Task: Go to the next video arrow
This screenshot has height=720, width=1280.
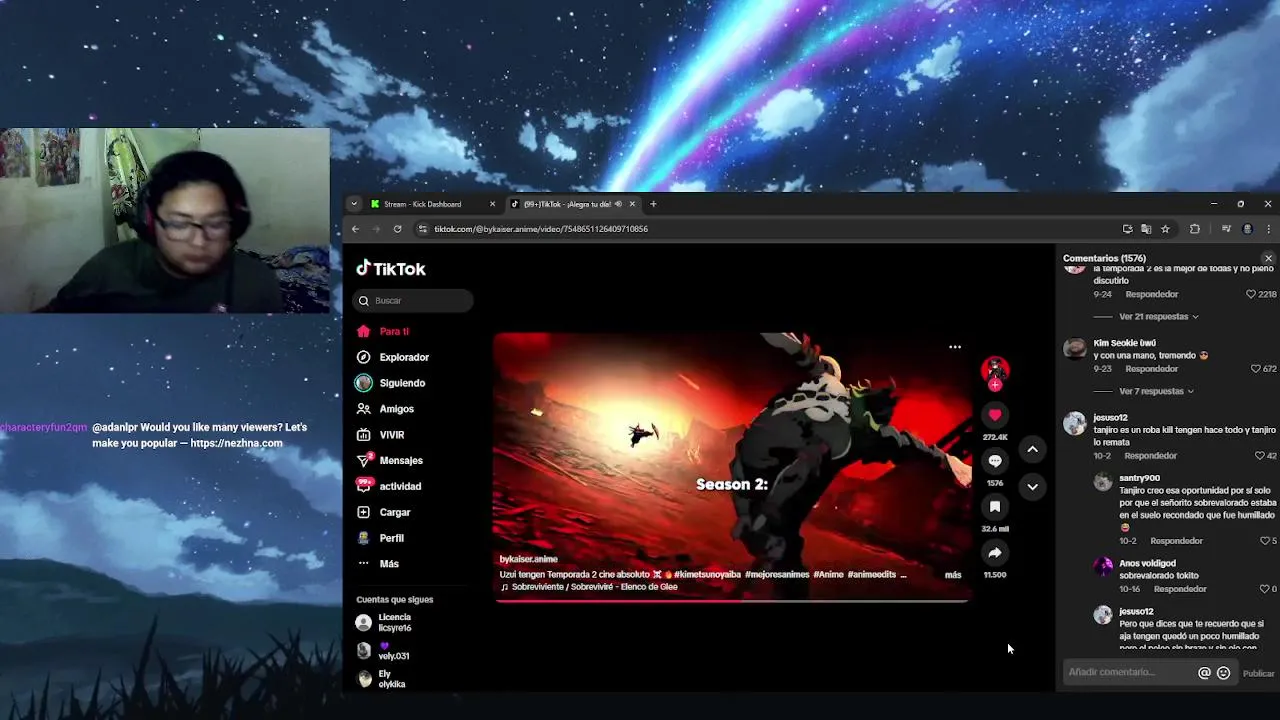Action: pos(1032,487)
